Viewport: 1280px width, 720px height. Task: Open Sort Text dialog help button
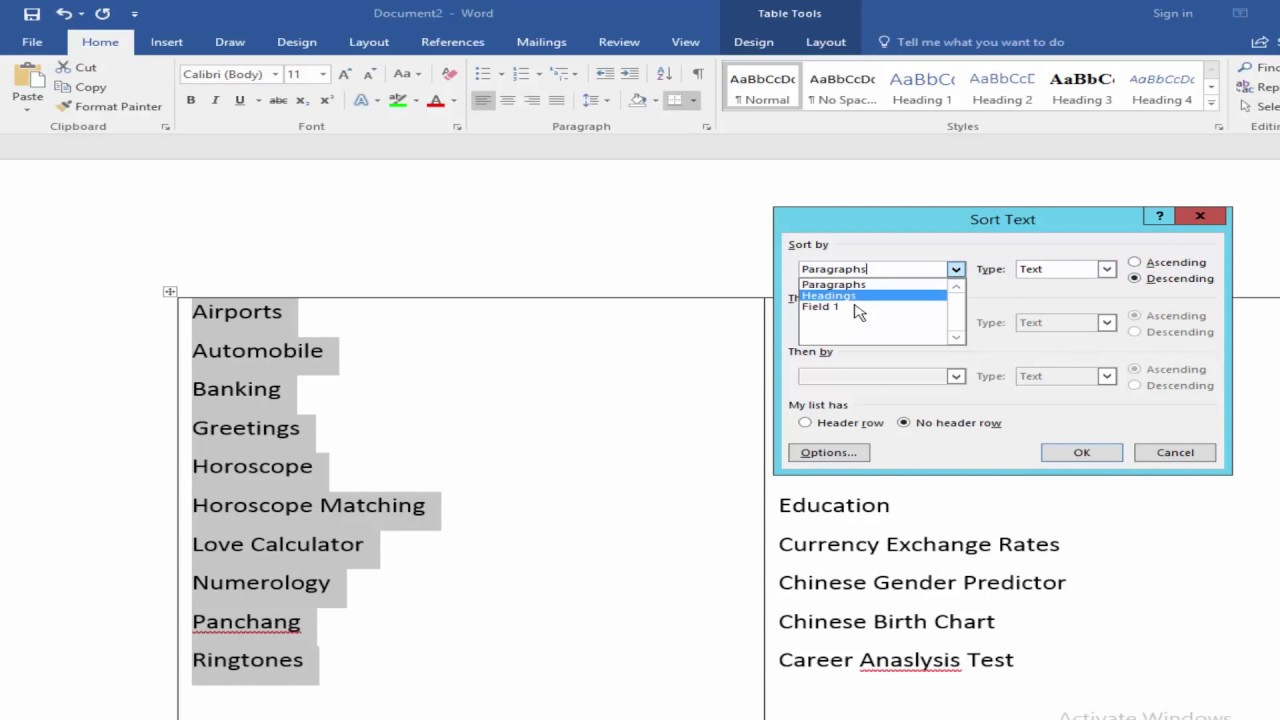(1159, 216)
